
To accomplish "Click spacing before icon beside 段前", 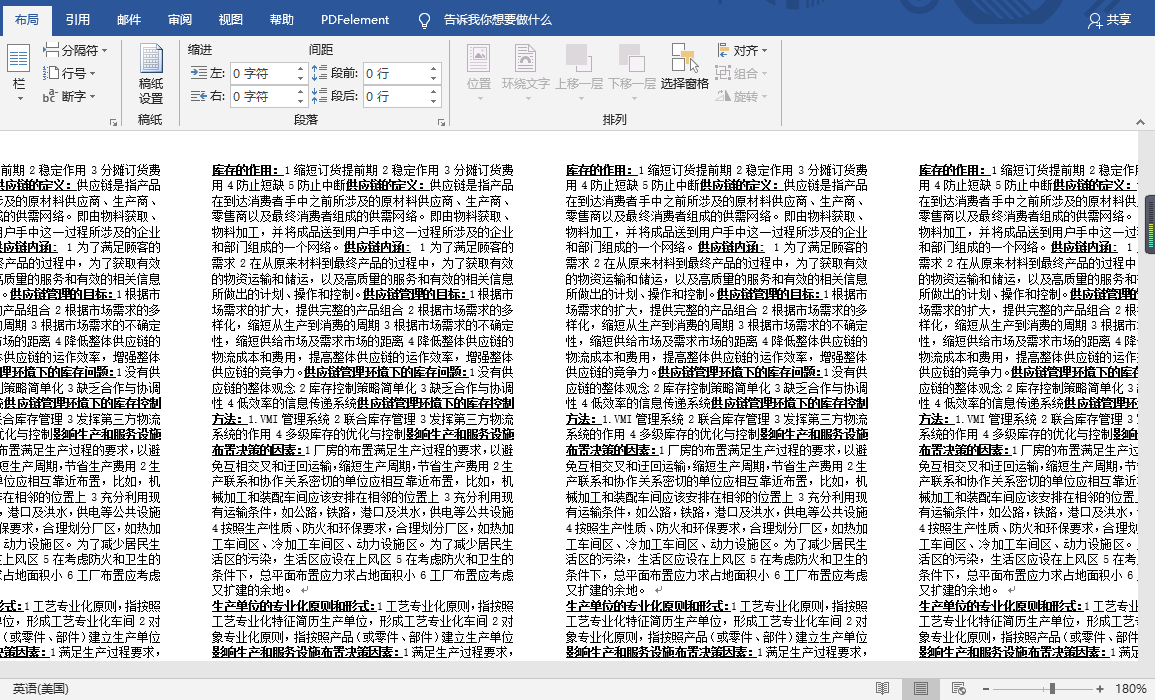I will (x=319, y=73).
